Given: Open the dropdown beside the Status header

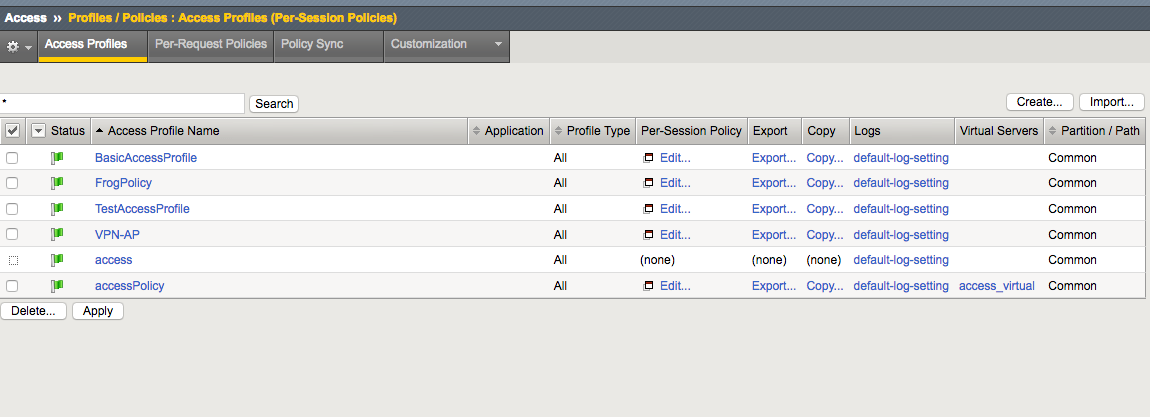Looking at the screenshot, I should click(38, 130).
